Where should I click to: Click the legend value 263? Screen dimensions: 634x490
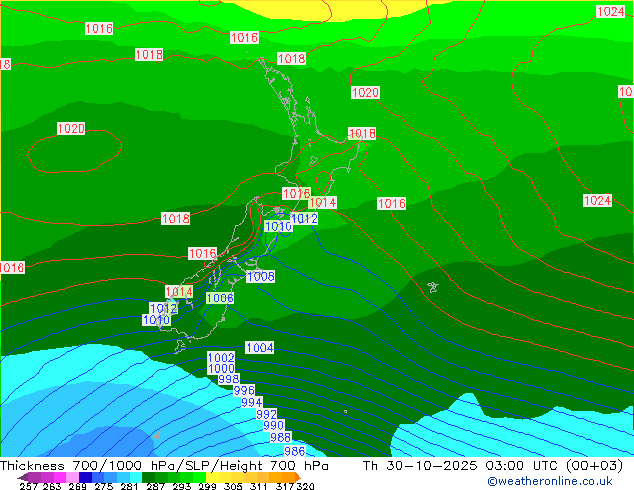52,486
